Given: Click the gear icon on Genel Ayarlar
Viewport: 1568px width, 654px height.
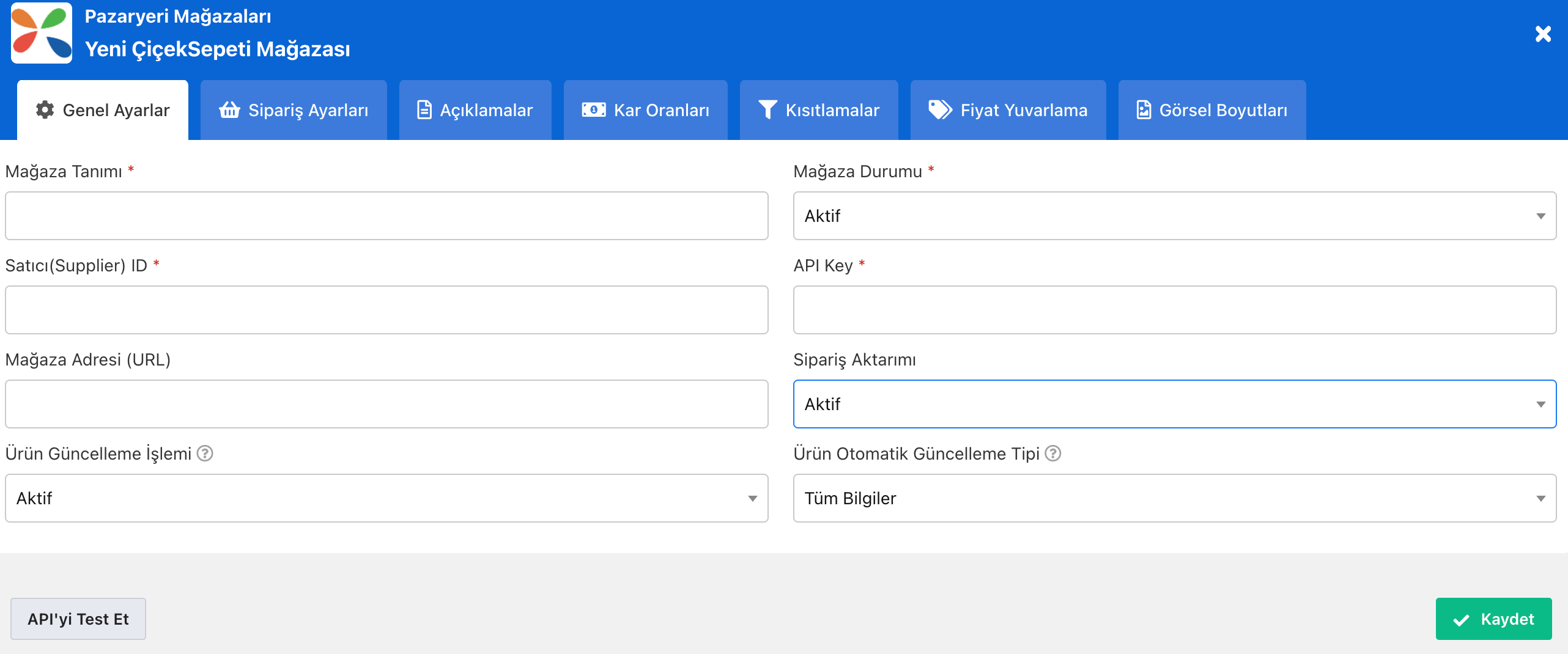Looking at the screenshot, I should (45, 110).
